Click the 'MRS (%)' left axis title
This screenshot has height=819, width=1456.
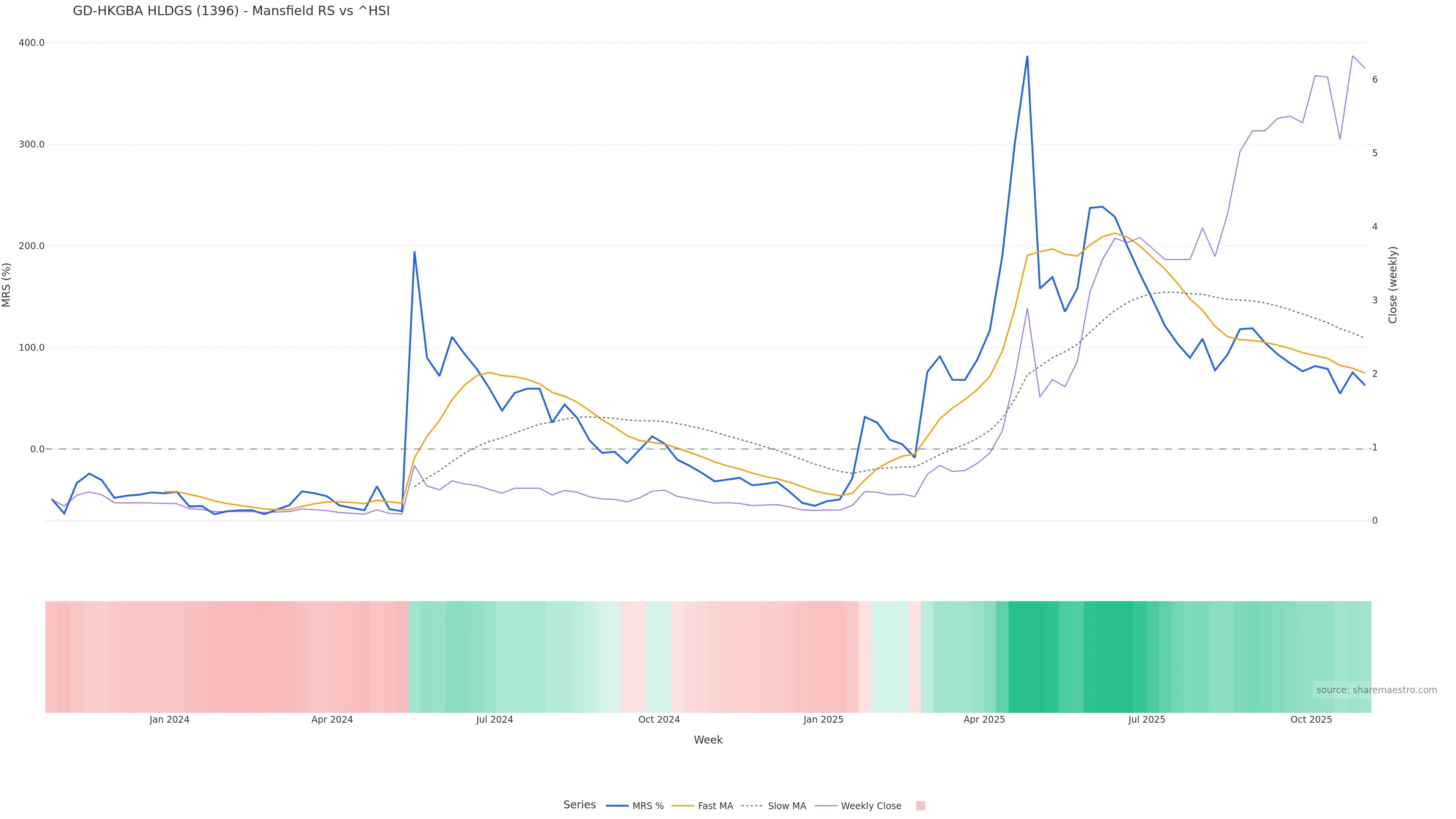(6, 284)
